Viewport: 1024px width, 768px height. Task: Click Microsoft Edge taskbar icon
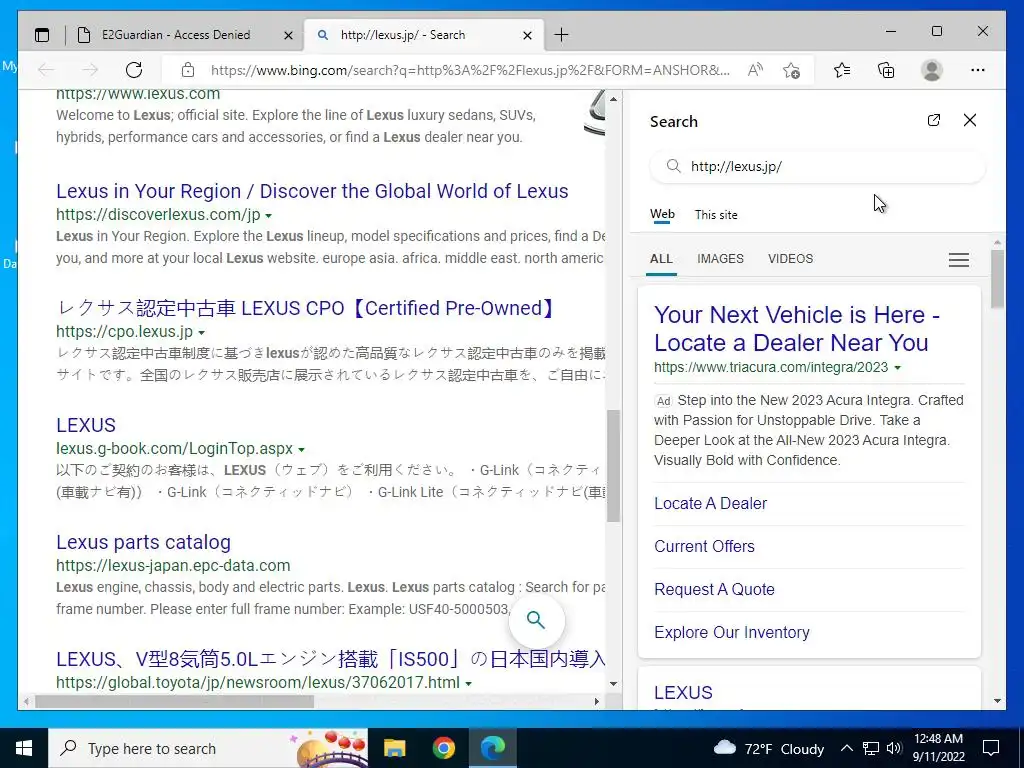click(x=493, y=748)
